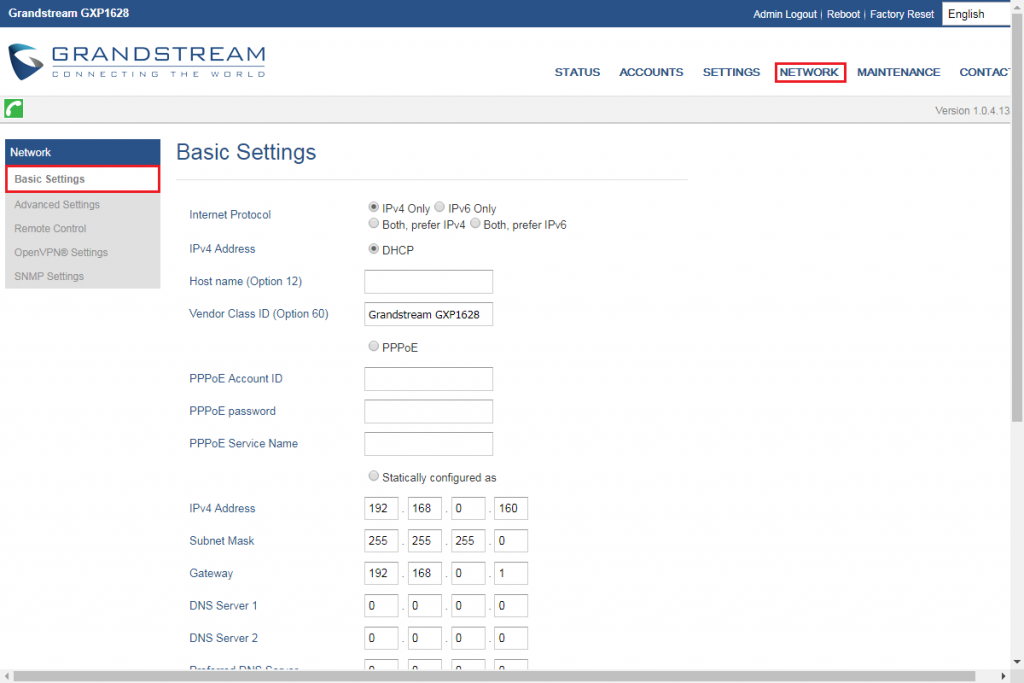Click DNS Server 2 fourth octet
The image size is (1024, 683).
[x=511, y=638]
